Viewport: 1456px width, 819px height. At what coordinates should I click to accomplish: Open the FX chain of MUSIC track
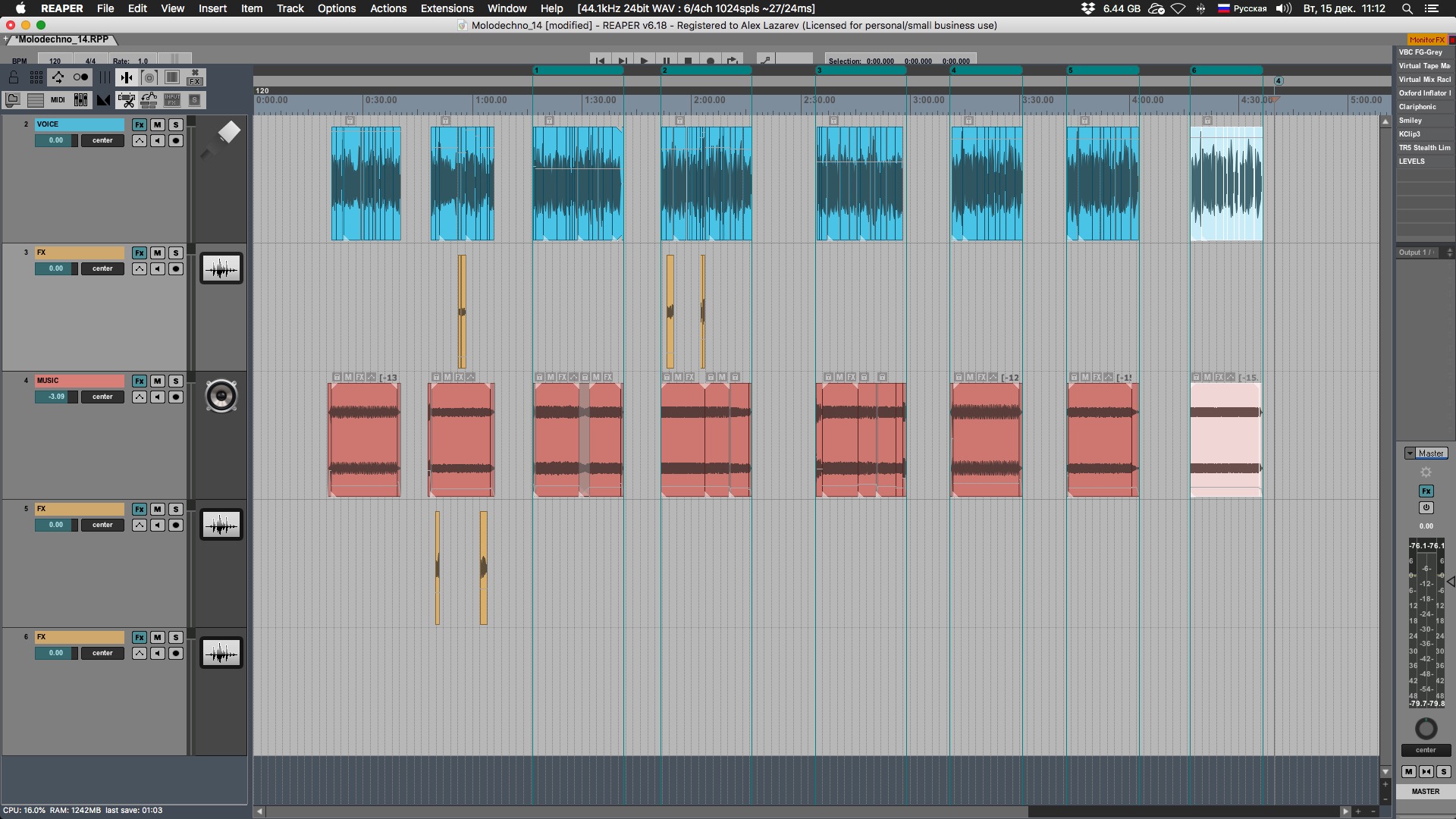[x=139, y=381]
